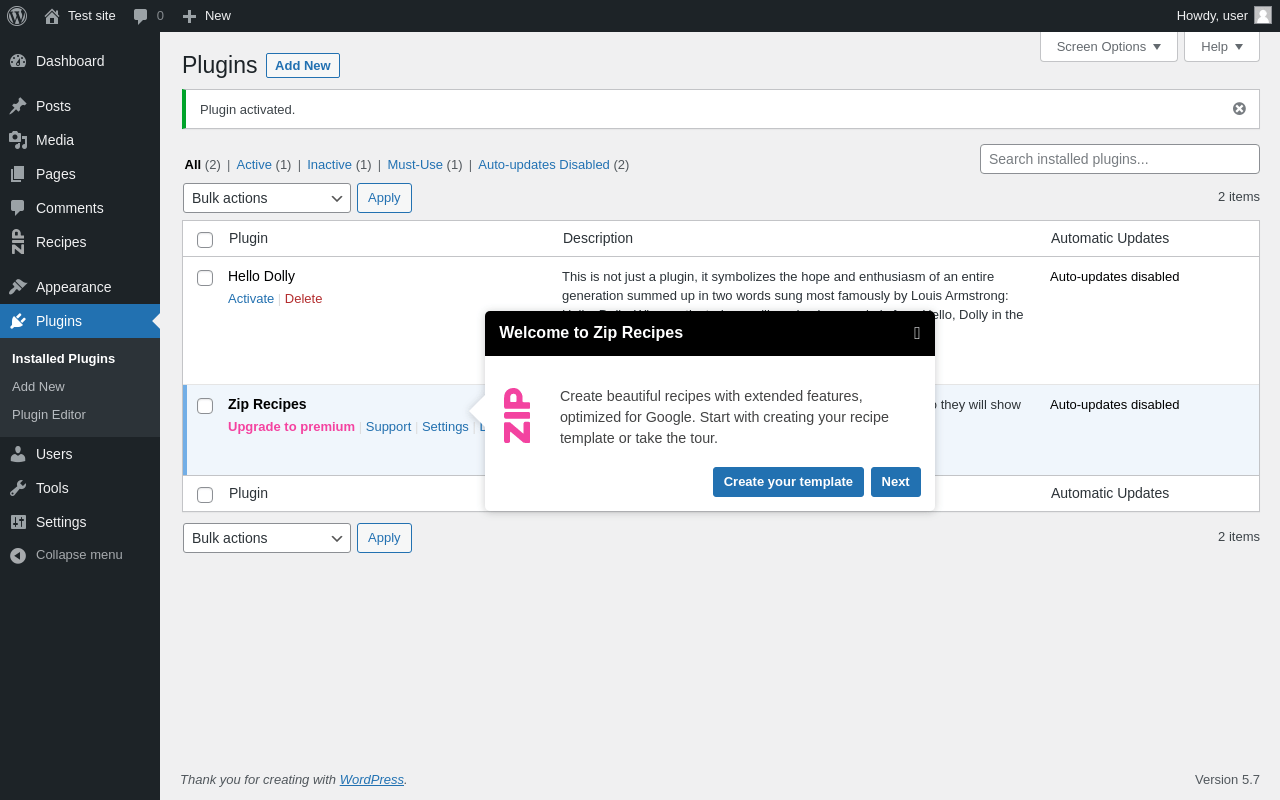Click the Users icon in sidebar
Viewport: 1280px width, 800px height.
[x=18, y=454]
